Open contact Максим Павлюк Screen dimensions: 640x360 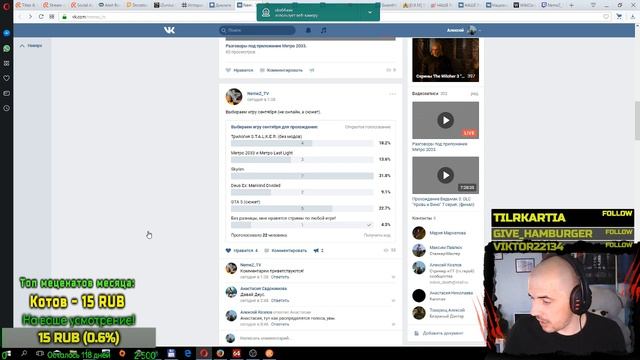[446, 248]
